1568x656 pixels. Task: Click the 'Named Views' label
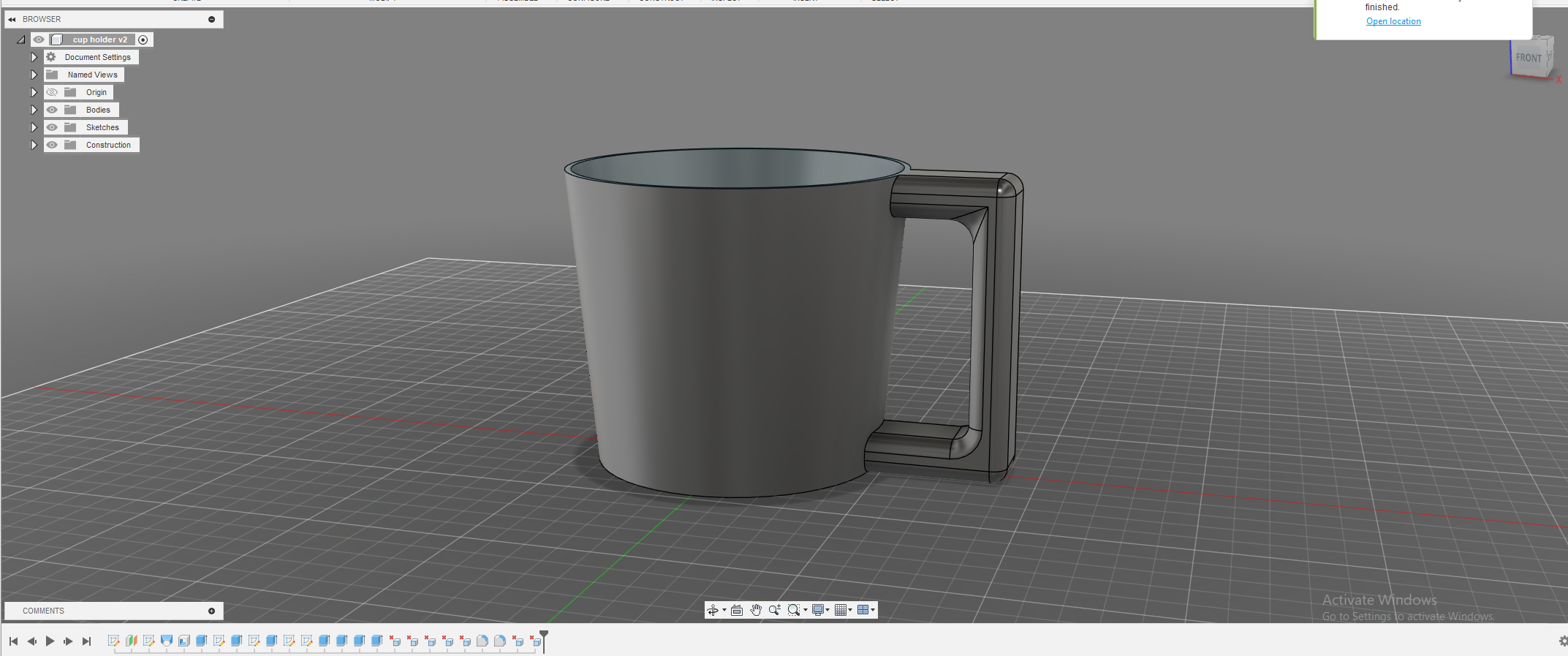pos(93,75)
